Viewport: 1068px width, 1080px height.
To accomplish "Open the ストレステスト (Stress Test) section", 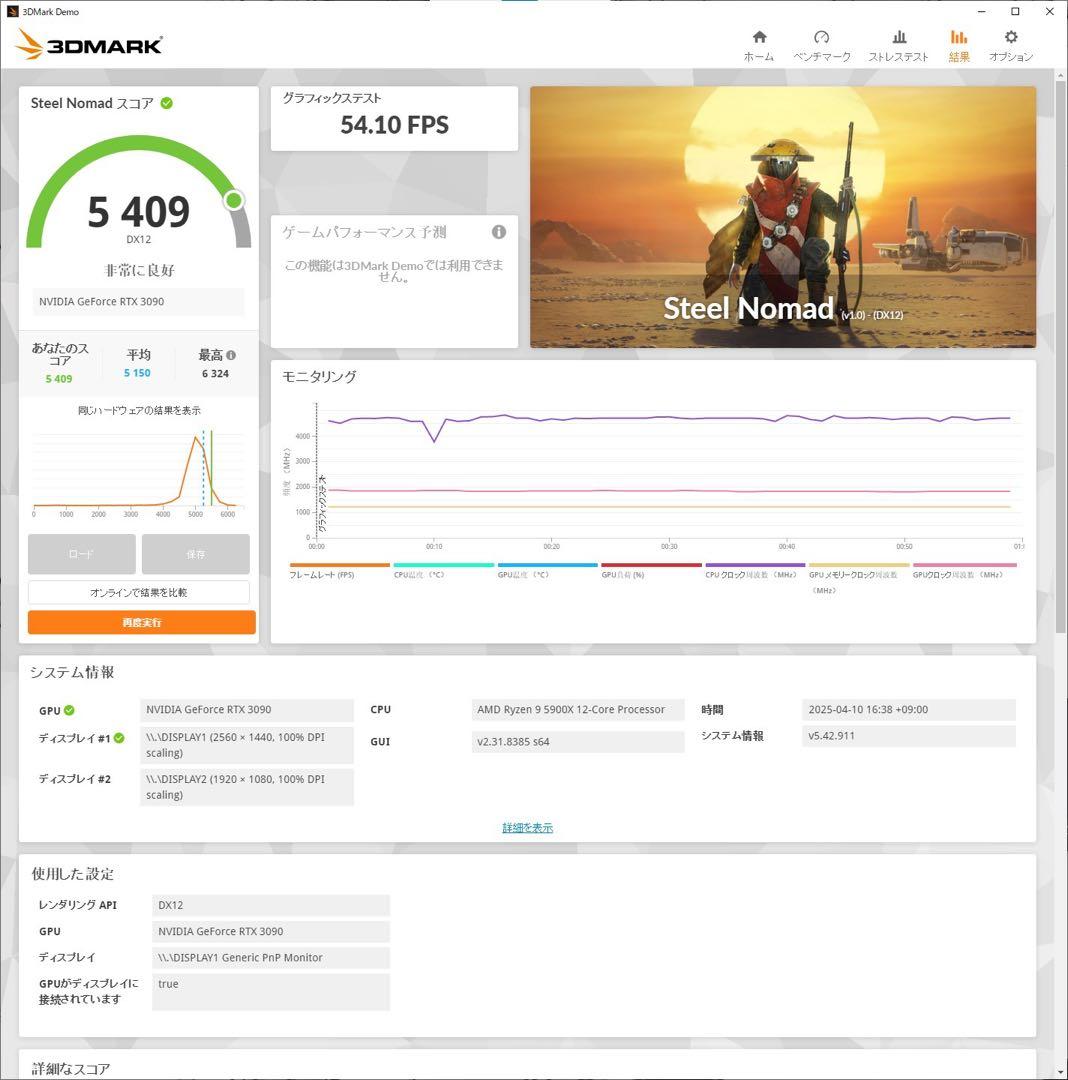I will [x=898, y=44].
